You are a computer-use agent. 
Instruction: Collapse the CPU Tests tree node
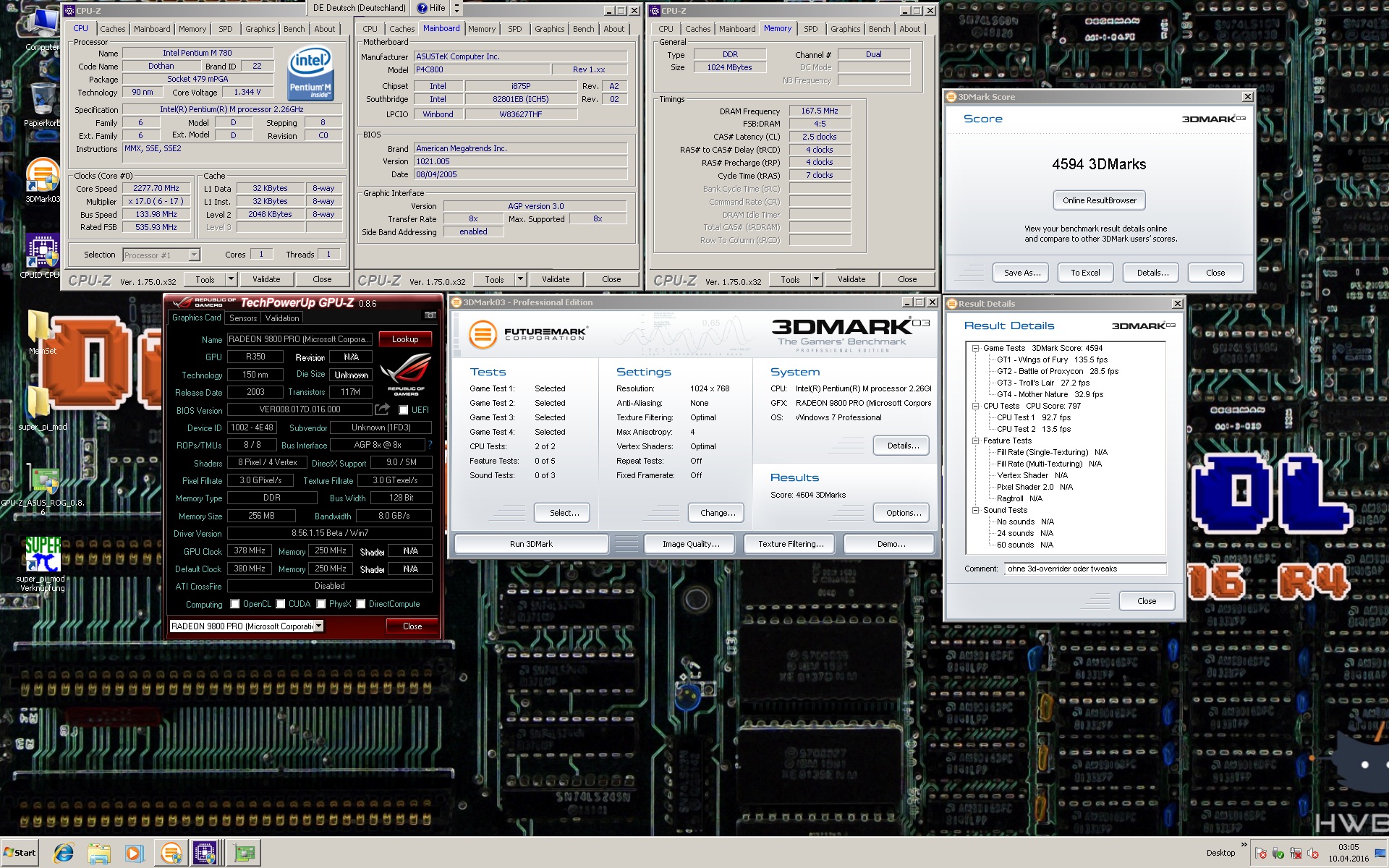[x=975, y=406]
